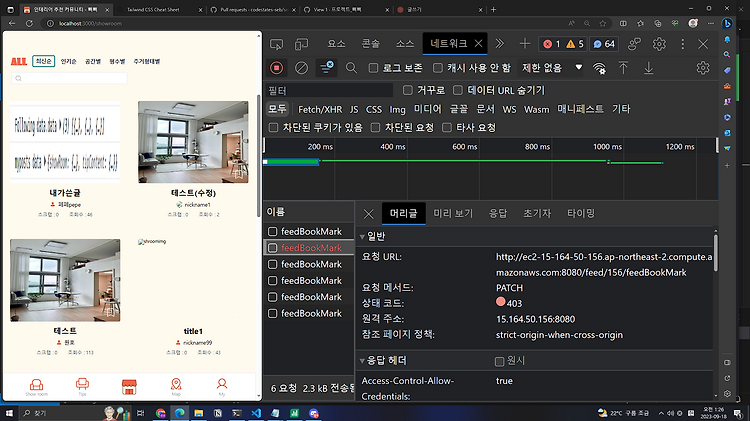Switch to the Sources tab
The image size is (750, 421).
click(405, 44)
